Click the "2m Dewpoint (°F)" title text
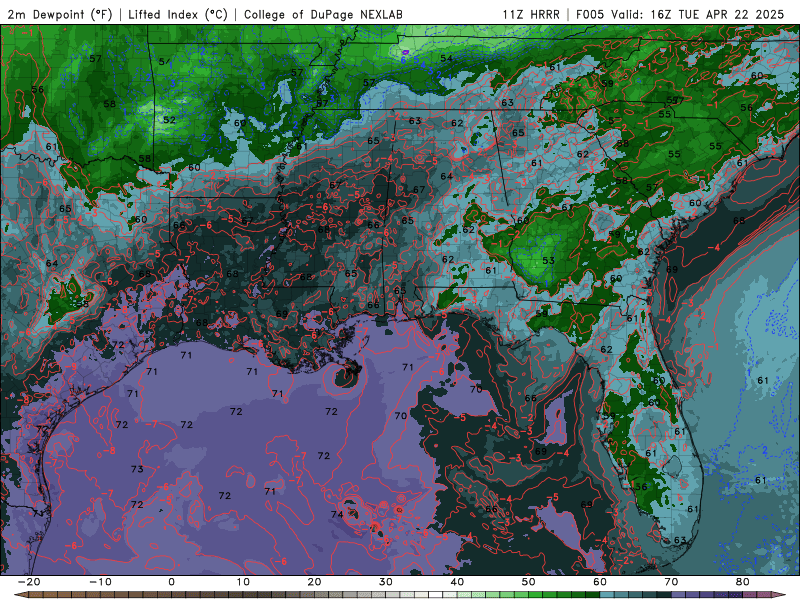The image size is (800, 600). (60, 14)
